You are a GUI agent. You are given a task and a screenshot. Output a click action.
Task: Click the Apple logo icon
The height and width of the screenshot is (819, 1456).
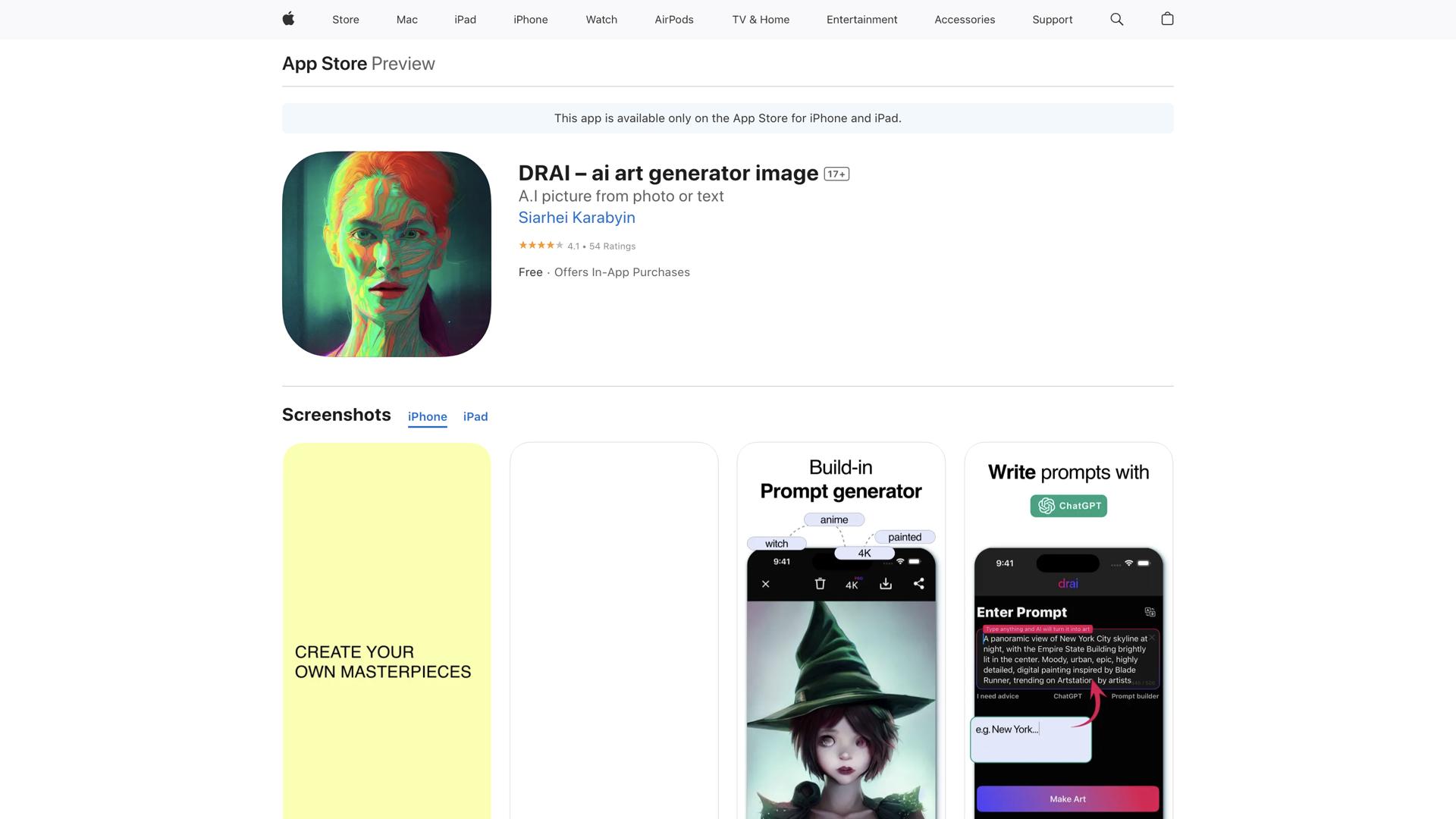[x=288, y=19]
